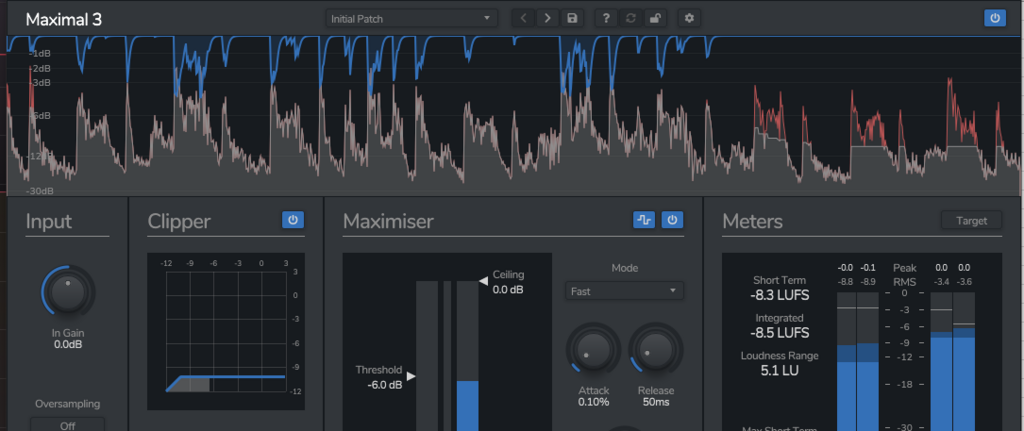Click the Ceiling slider arrow handle
The height and width of the screenshot is (431, 1024).
tap(483, 281)
